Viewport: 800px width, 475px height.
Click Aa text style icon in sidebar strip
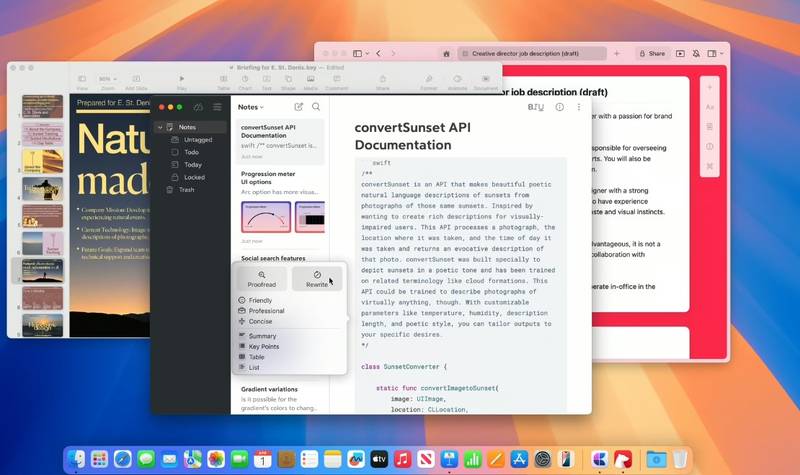tap(710, 107)
